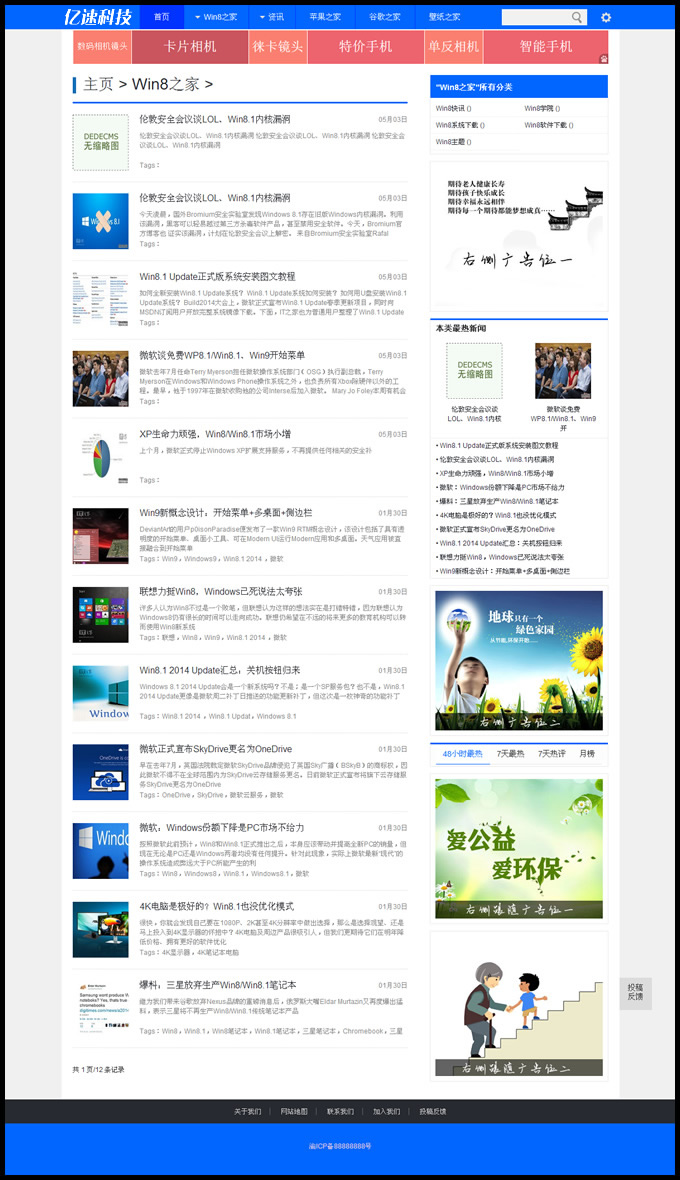Open 苹果之家 in the top navigation
Screen dimensions: 680x1180
click(324, 17)
